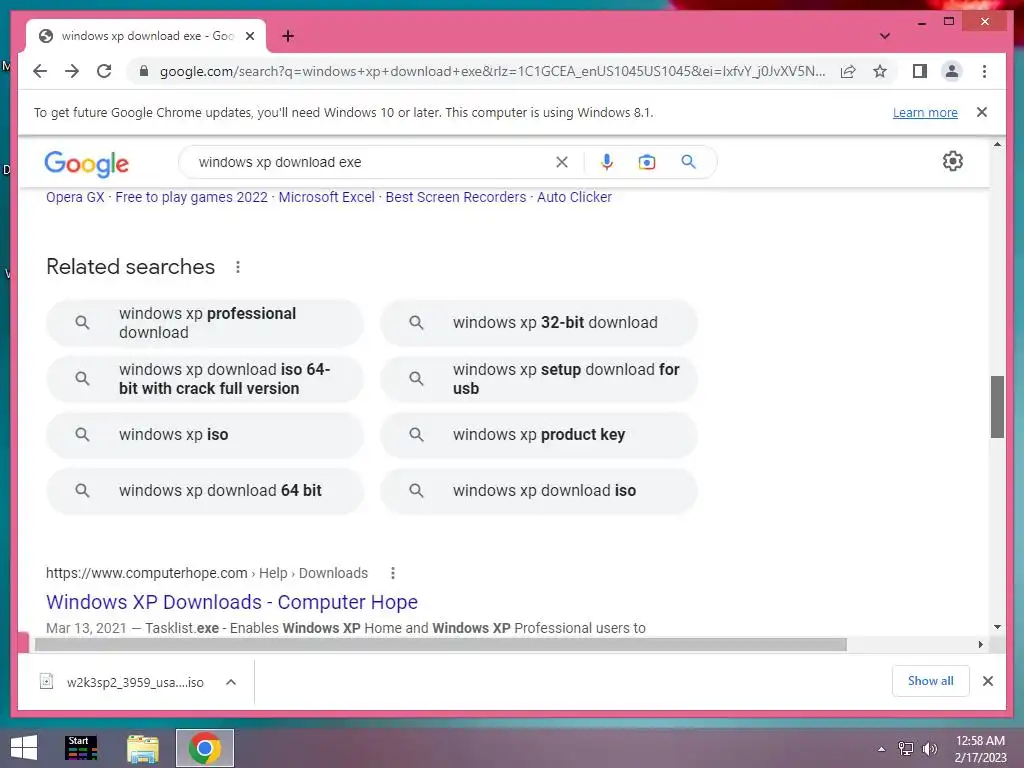Open Windows XP Downloads - Computer Hope

click(232, 602)
